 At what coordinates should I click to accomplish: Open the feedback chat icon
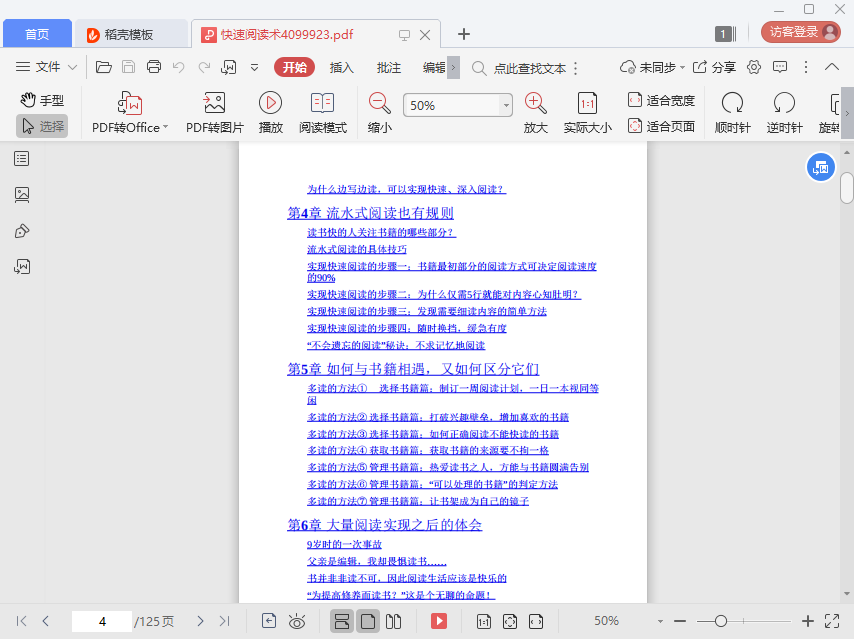pos(780,68)
